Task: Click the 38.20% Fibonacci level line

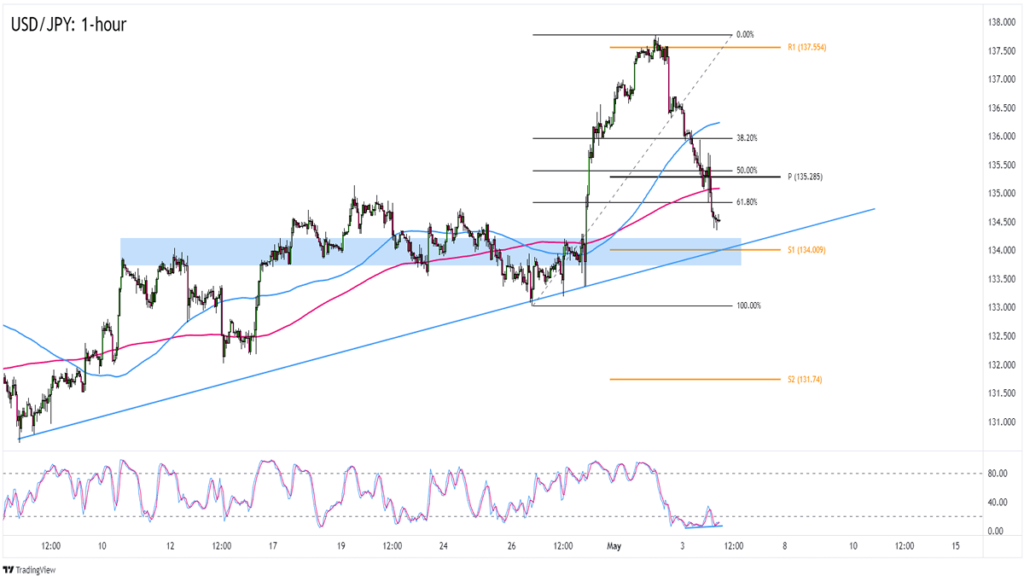Action: point(580,138)
